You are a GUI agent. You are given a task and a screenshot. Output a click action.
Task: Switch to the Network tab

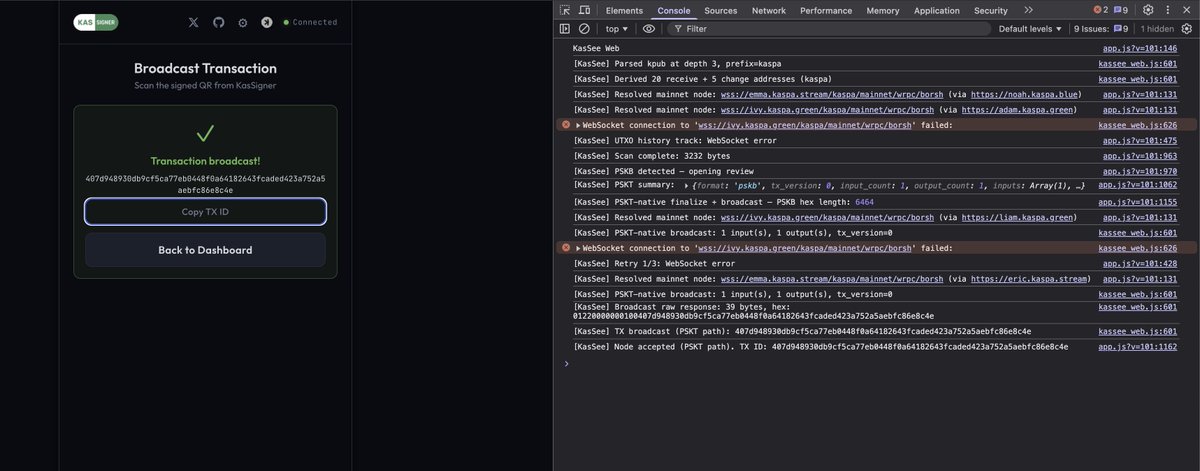click(x=769, y=10)
